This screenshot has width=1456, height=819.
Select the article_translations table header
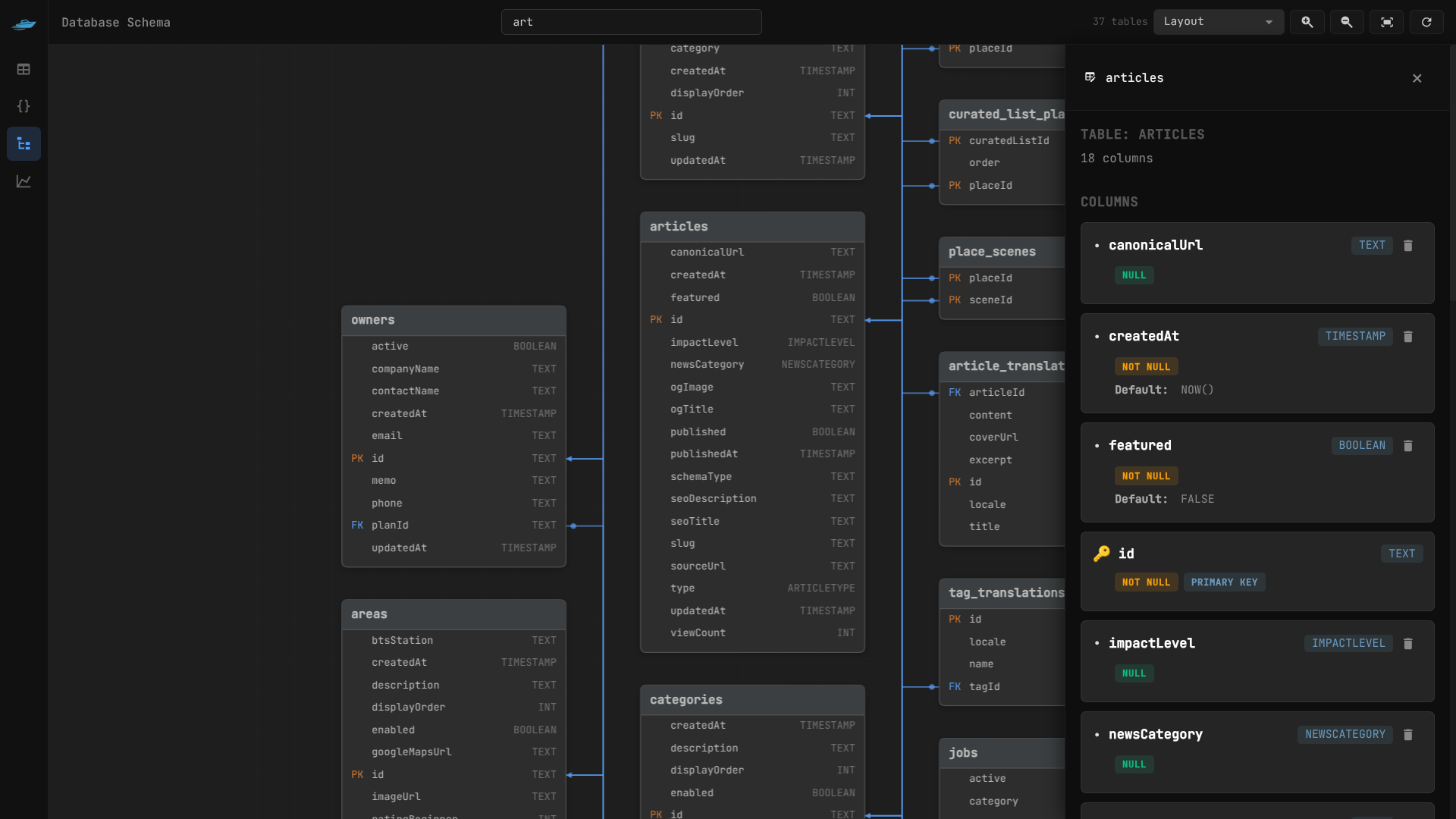pos(1002,366)
